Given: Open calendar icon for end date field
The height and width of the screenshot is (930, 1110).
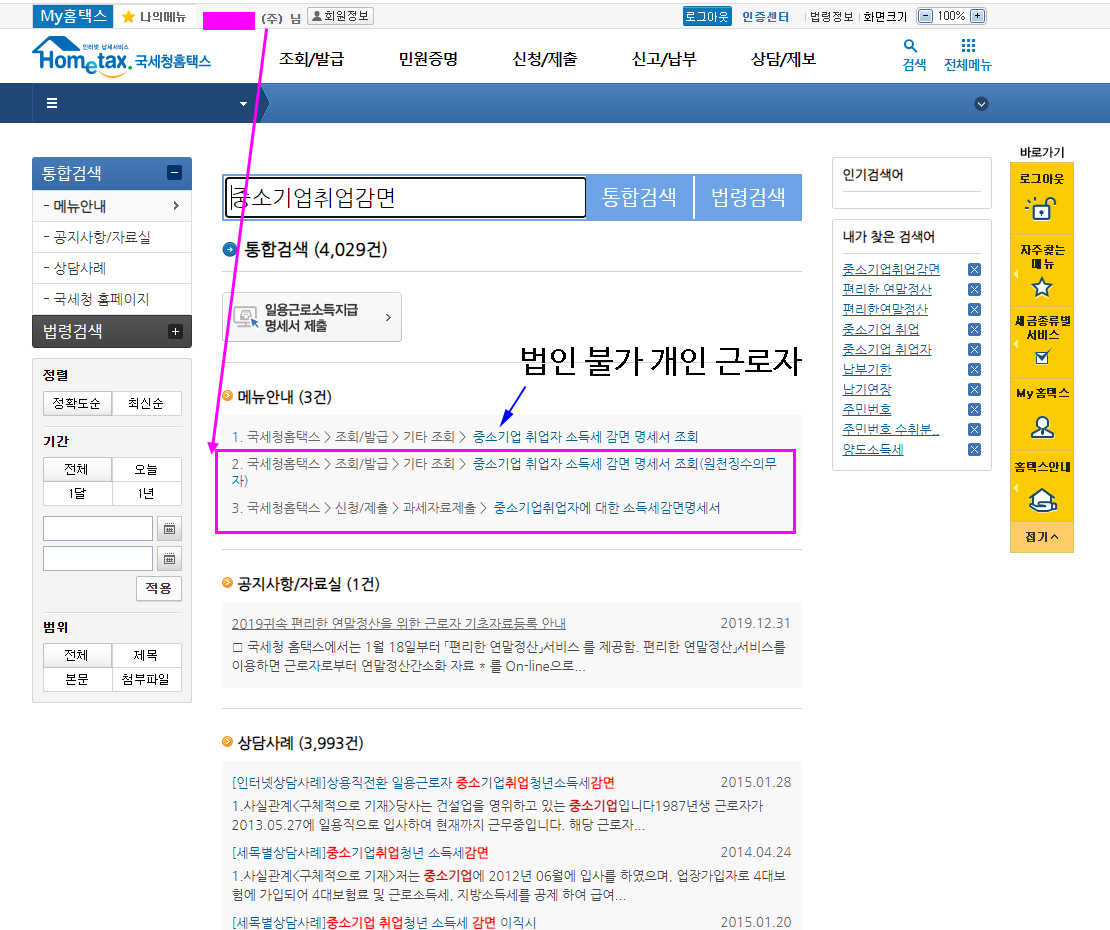Looking at the screenshot, I should tap(169, 558).
